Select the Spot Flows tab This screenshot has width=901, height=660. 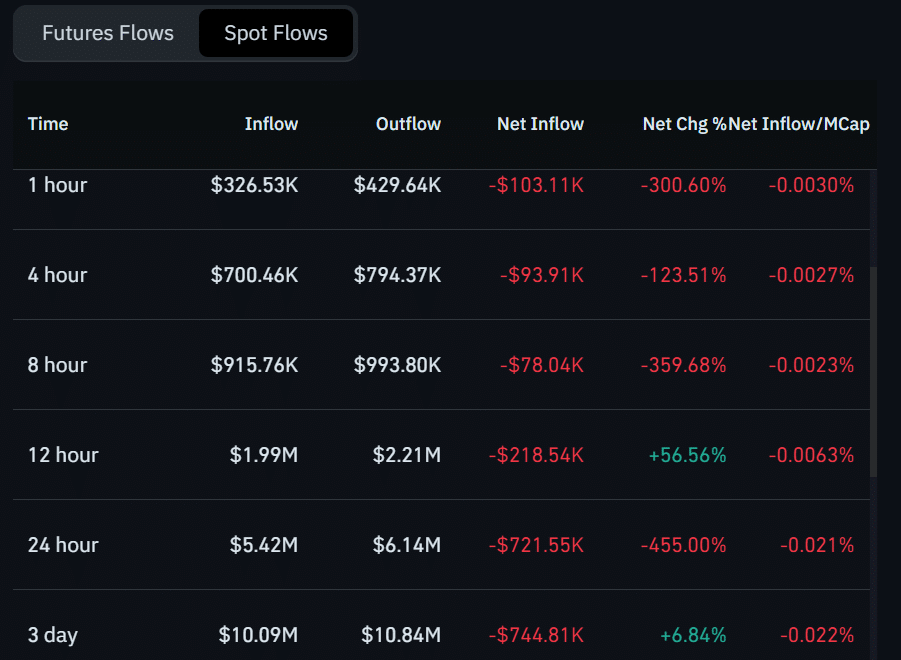[276, 33]
